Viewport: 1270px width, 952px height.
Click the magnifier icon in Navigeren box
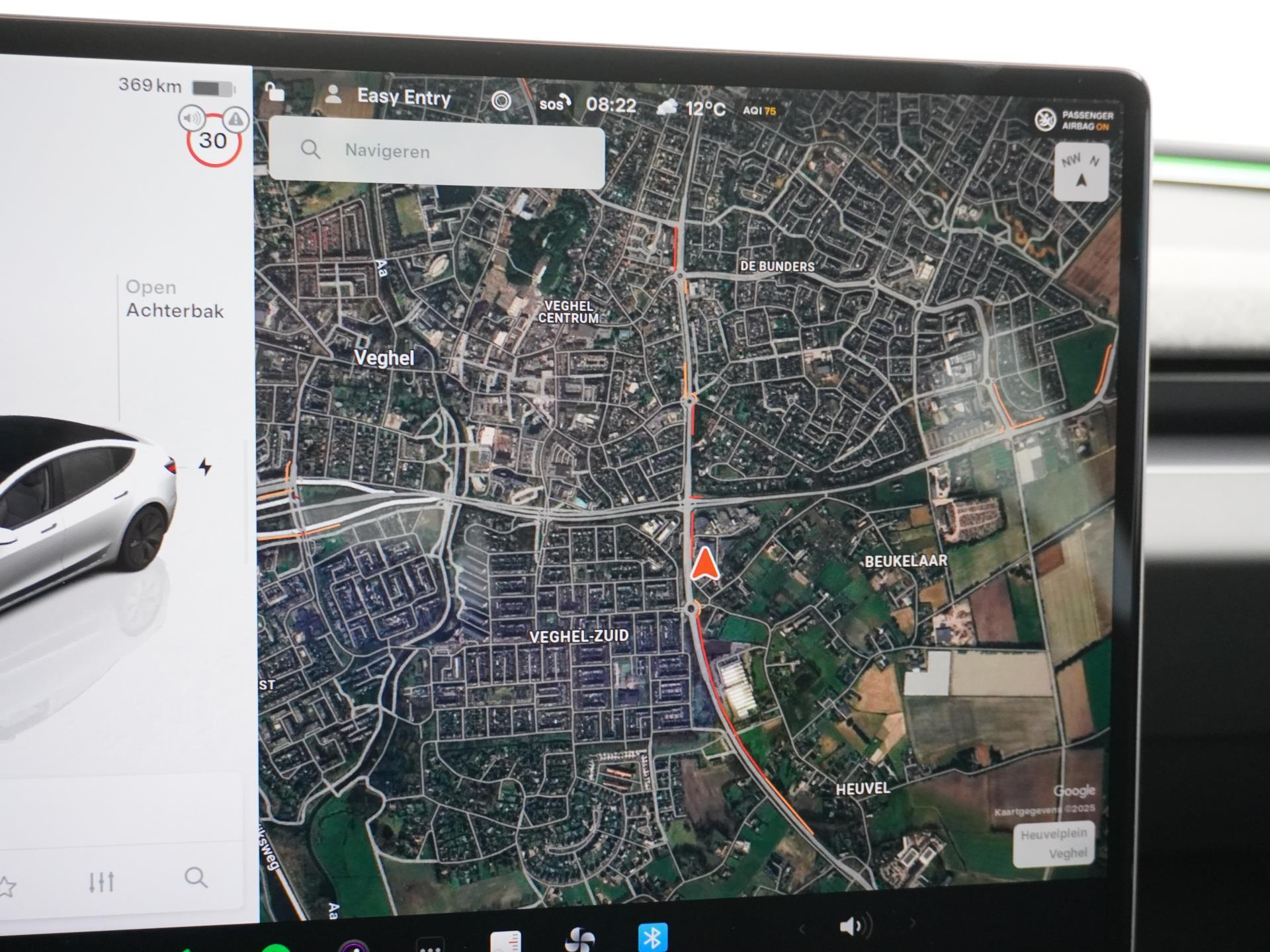click(310, 149)
